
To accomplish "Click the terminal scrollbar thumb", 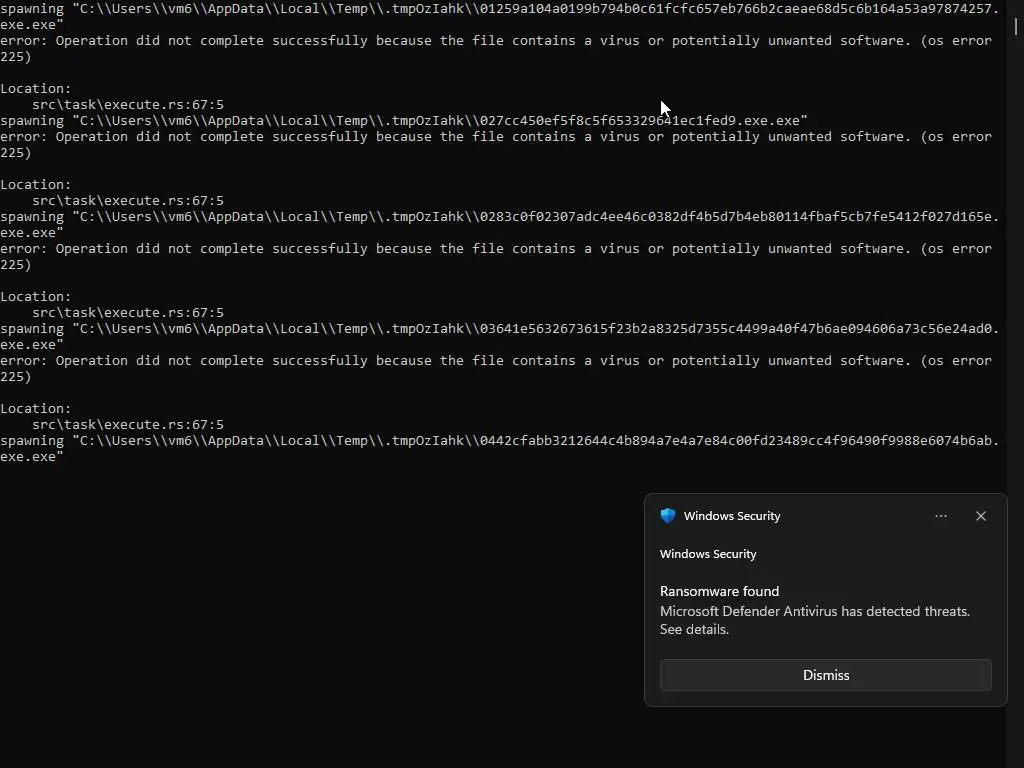I will [1016, 26].
